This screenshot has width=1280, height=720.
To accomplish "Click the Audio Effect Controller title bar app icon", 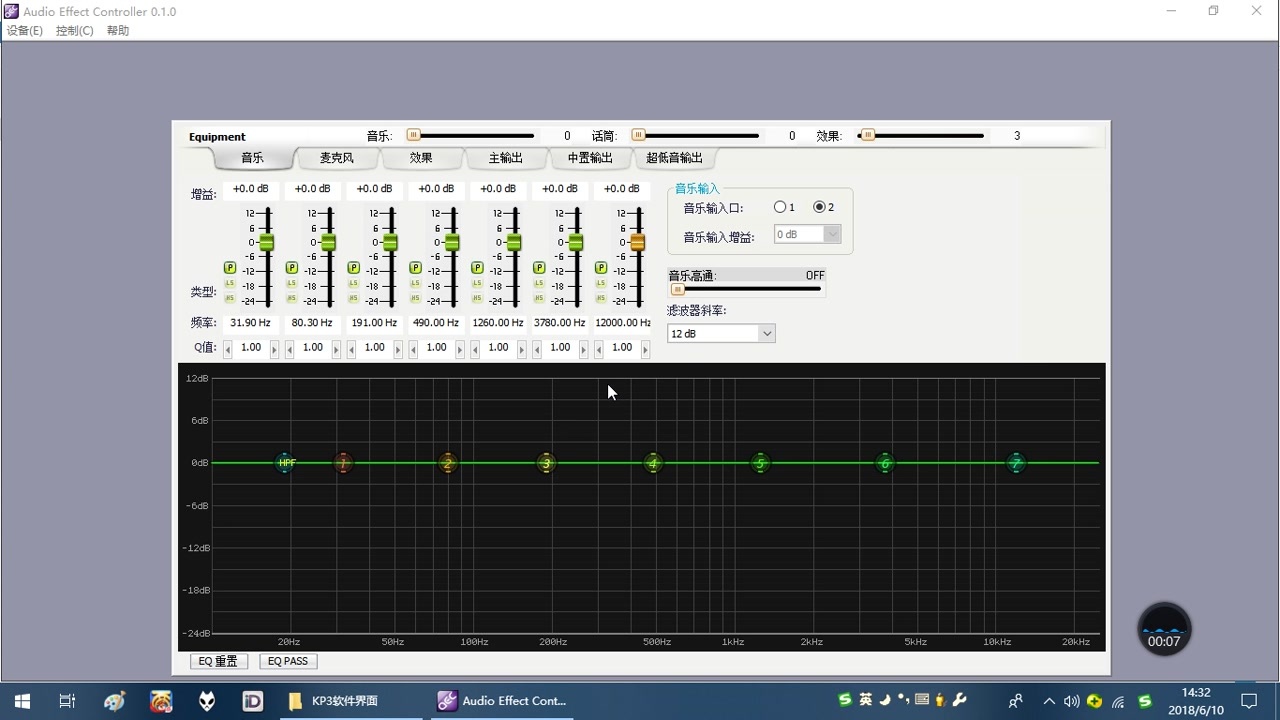I will pos(11,11).
